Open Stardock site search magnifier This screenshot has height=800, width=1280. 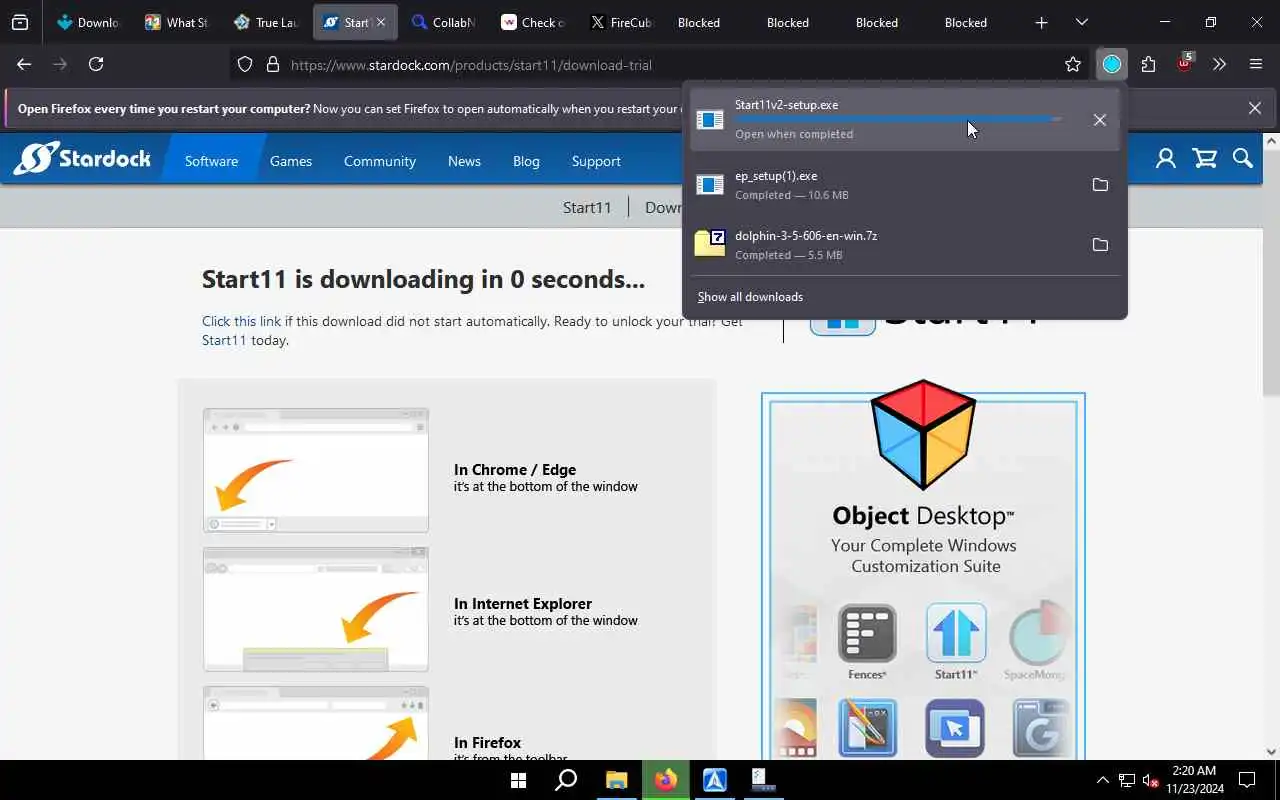(x=1242, y=158)
